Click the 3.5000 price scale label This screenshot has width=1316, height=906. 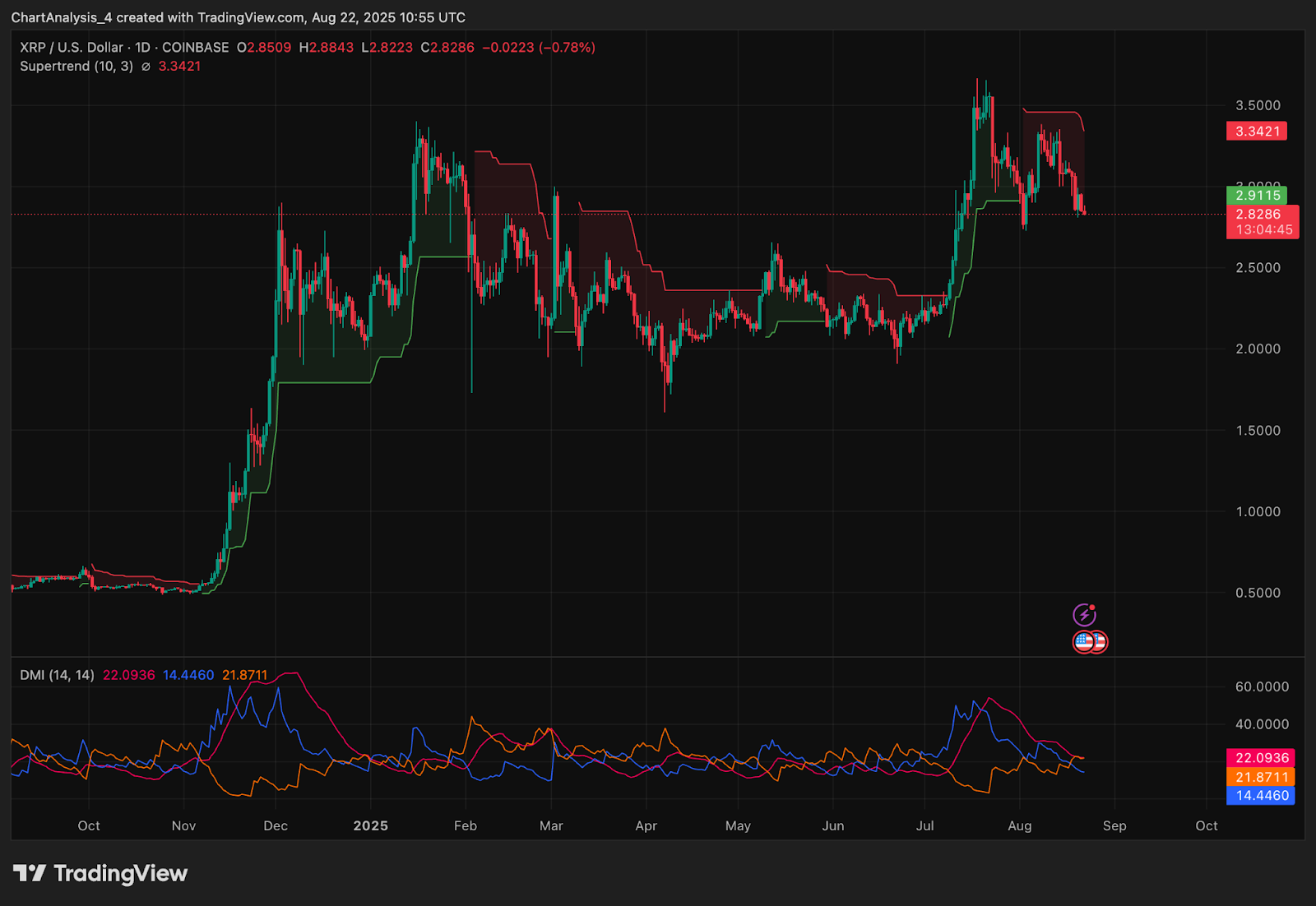[x=1258, y=105]
